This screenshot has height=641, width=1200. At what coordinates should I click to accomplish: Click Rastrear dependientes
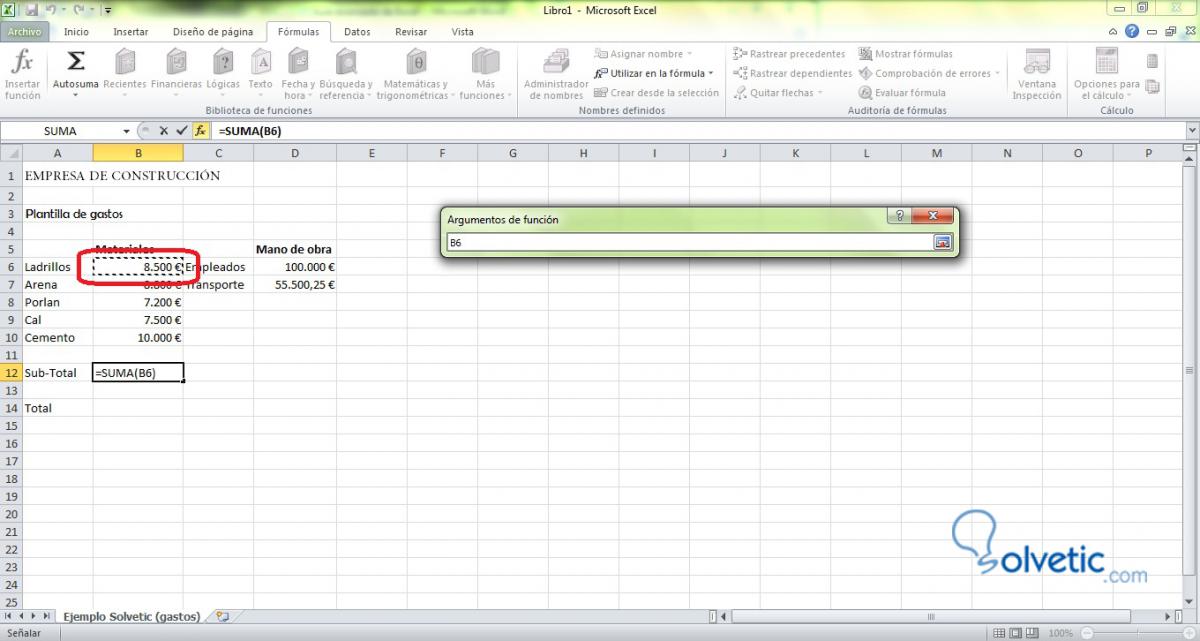pyautogui.click(x=792, y=73)
